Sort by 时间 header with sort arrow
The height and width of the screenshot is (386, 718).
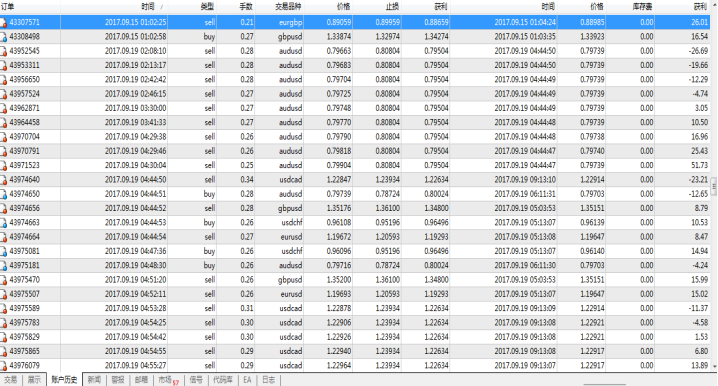pyautogui.click(x=152, y=7)
